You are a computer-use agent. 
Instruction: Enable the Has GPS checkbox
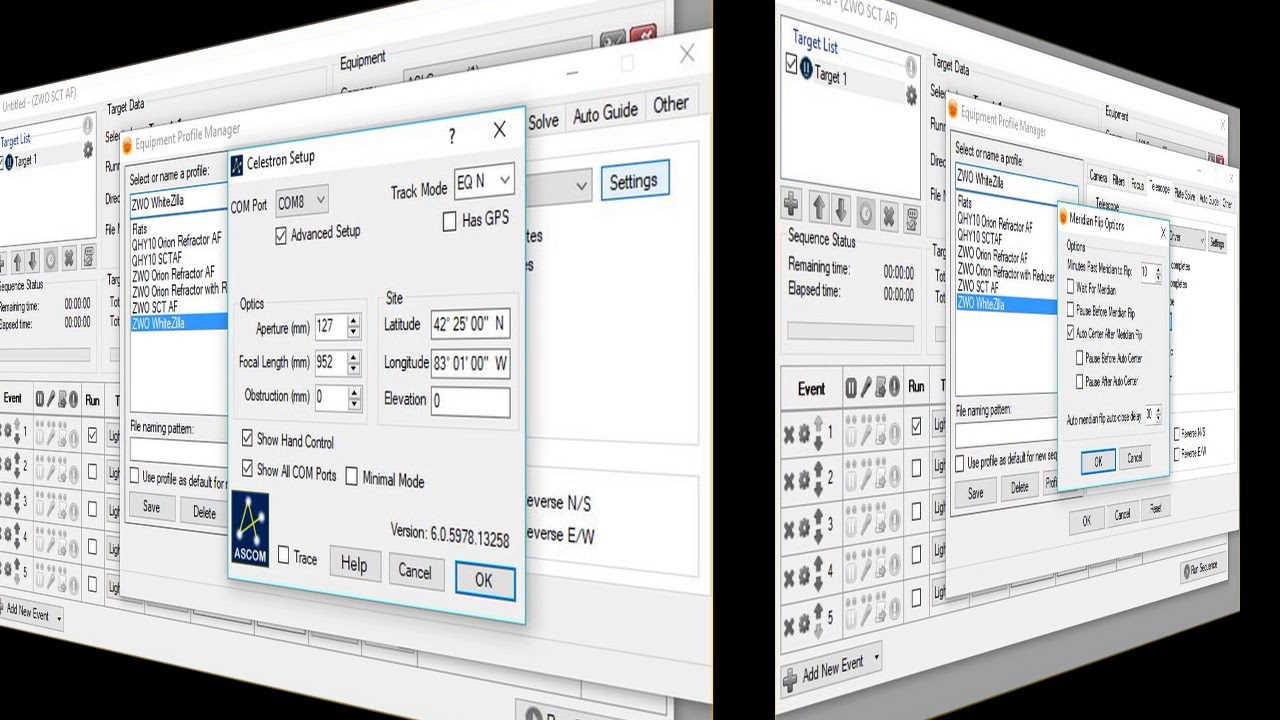coord(449,222)
